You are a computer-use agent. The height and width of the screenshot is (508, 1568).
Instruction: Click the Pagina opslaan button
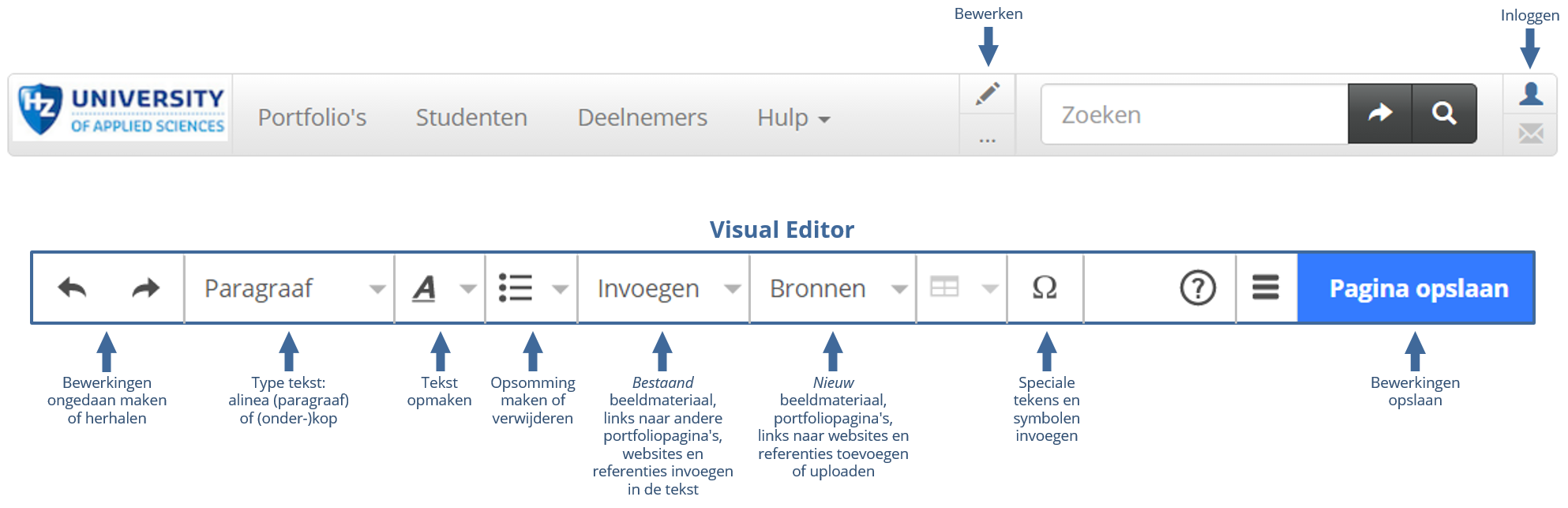pos(1417,288)
